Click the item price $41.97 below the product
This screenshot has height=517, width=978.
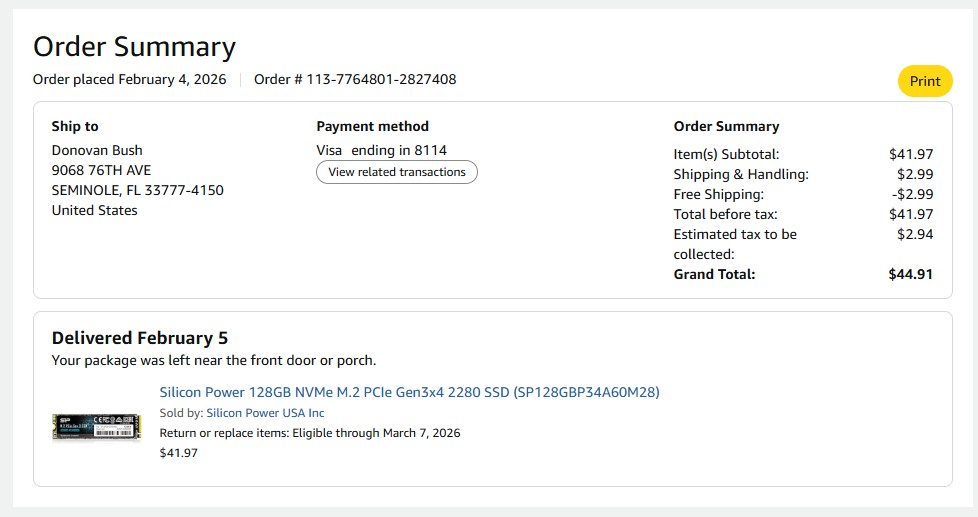(x=179, y=453)
